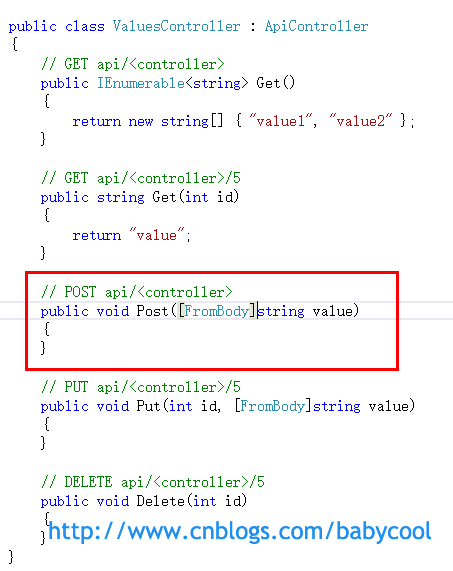453x571 pixels.
Task: Click the POST api/<controller> comment
Action: pos(137,292)
